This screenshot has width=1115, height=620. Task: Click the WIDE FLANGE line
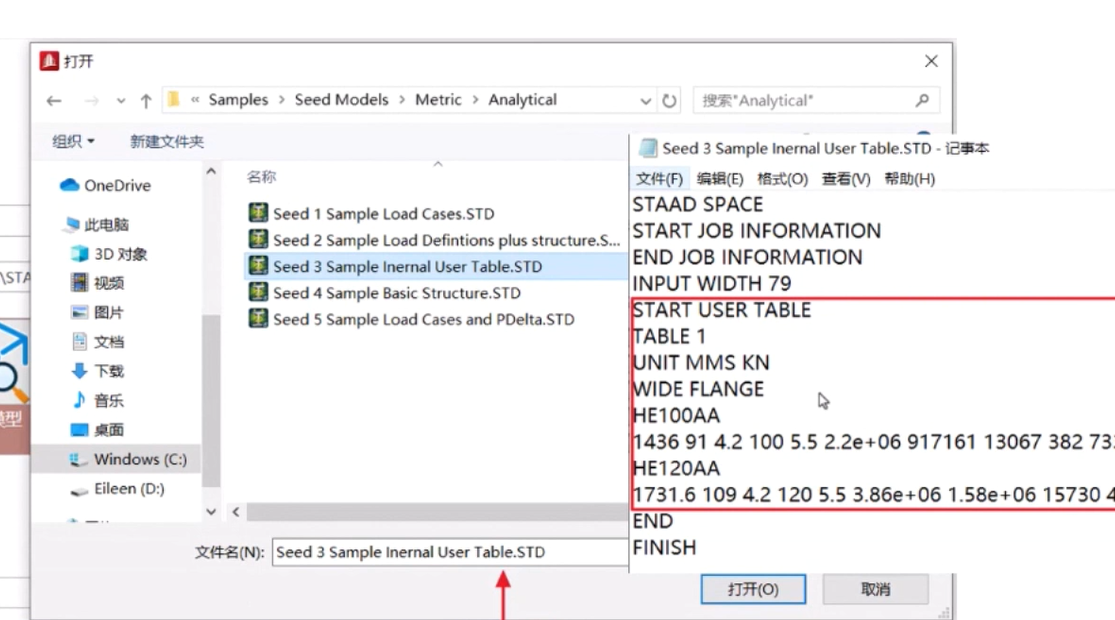click(698, 389)
